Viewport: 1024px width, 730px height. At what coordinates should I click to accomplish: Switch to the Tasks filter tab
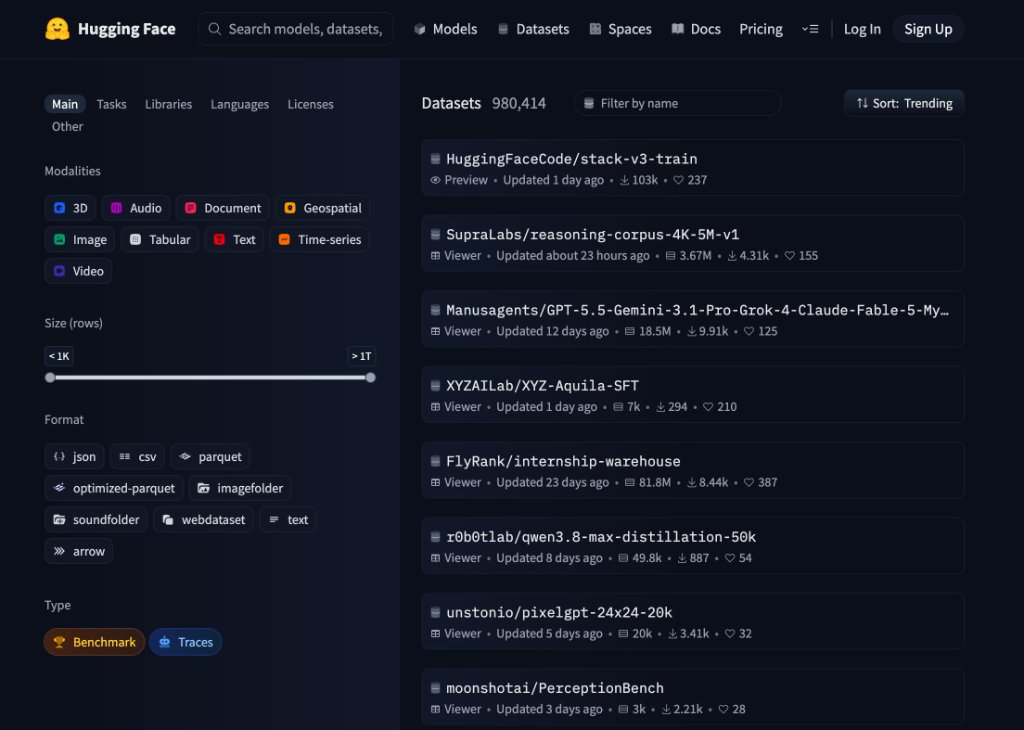111,104
